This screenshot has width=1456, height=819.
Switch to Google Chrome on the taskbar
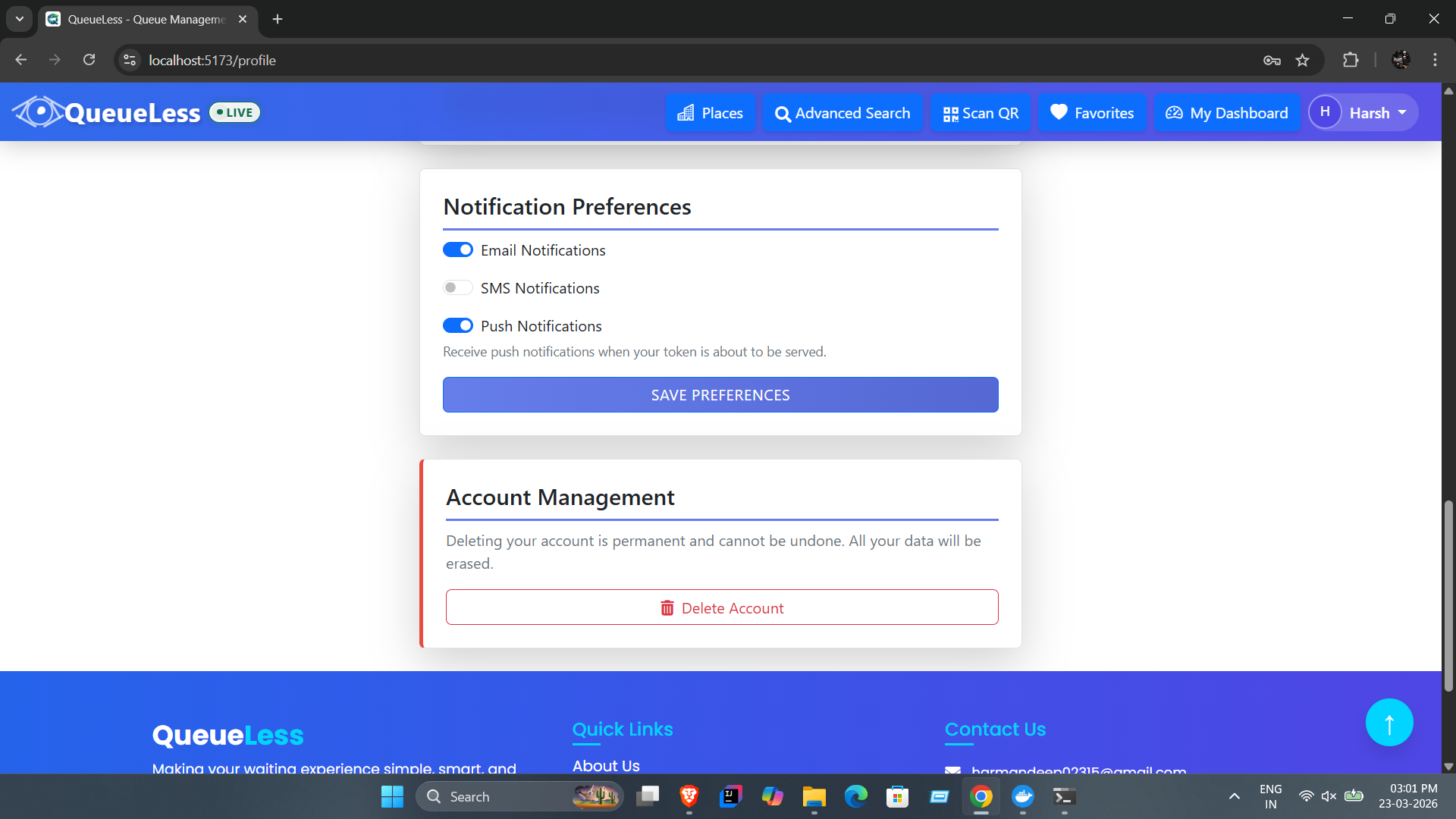point(981,796)
